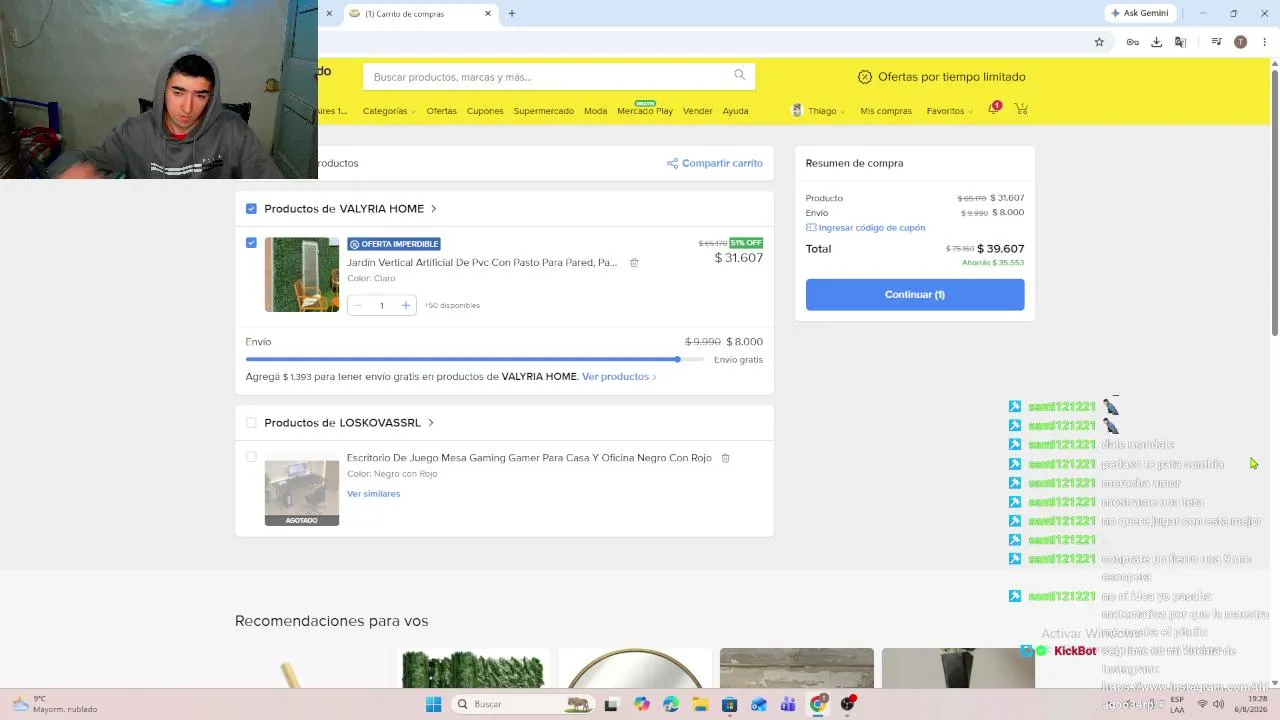Toggle the Escritorio De Juego item checkbox
Image resolution: width=1280 pixels, height=720 pixels.
pyautogui.click(x=251, y=457)
